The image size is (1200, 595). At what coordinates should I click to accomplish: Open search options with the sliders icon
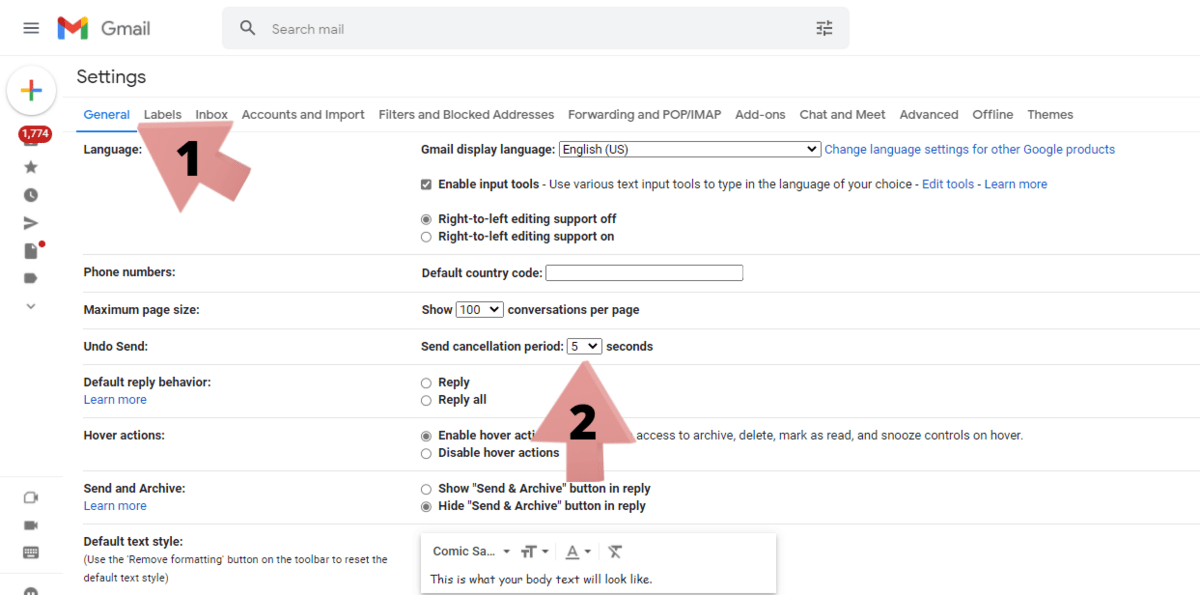tap(824, 28)
